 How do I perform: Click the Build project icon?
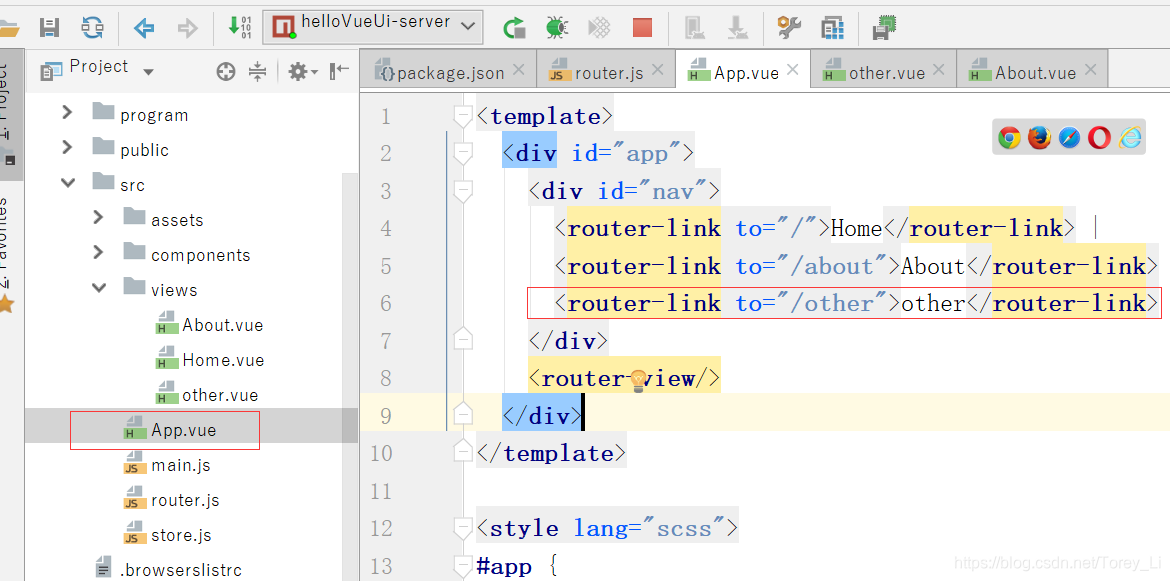tap(239, 27)
